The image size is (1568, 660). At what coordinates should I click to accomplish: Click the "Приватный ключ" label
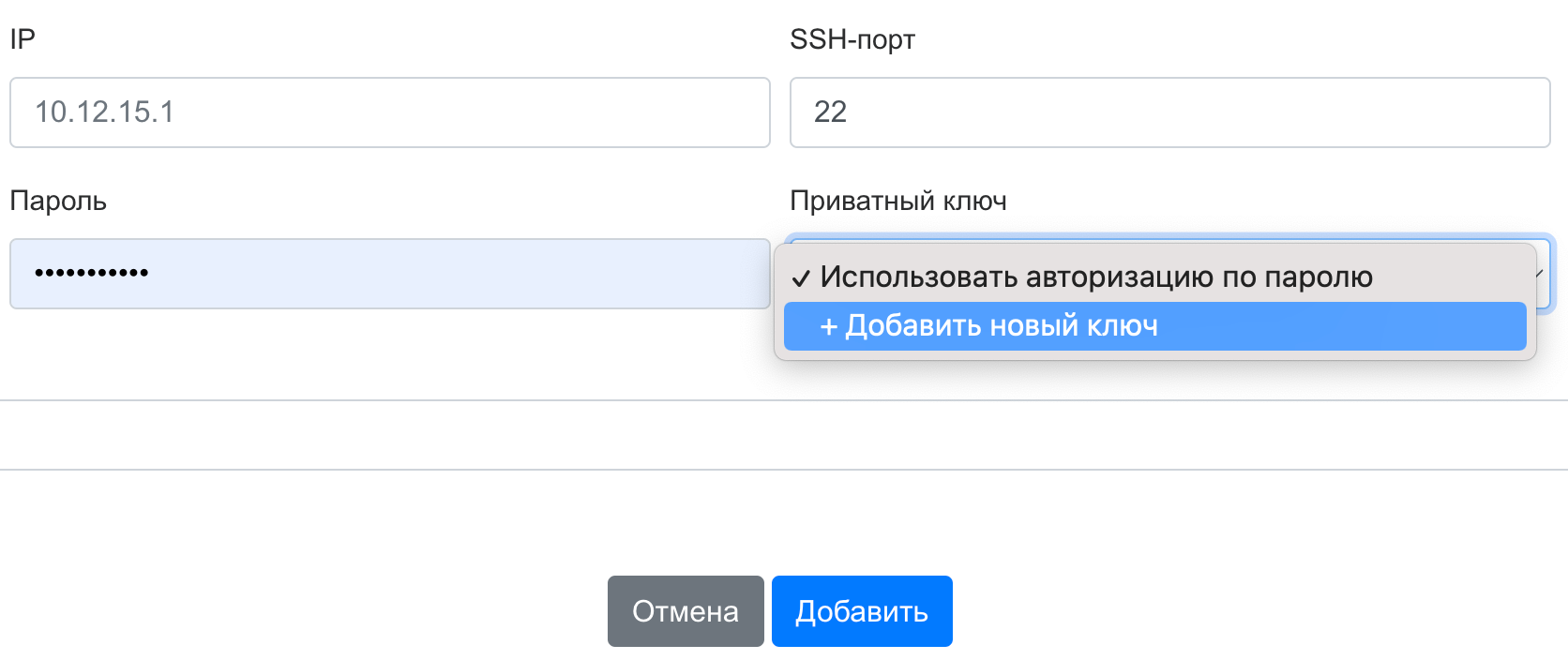tap(897, 201)
